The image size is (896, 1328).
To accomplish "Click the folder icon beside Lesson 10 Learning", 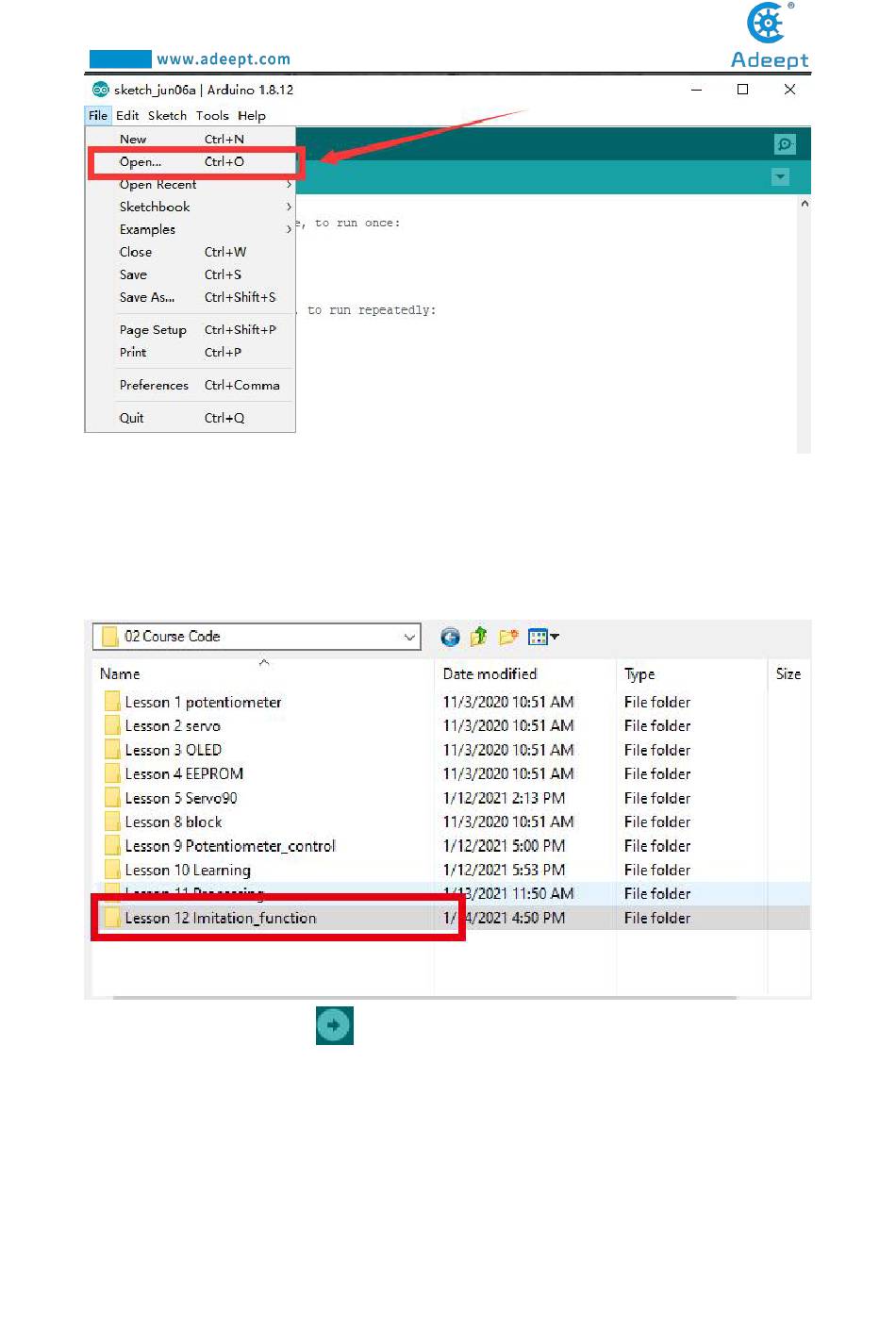I will (112, 870).
